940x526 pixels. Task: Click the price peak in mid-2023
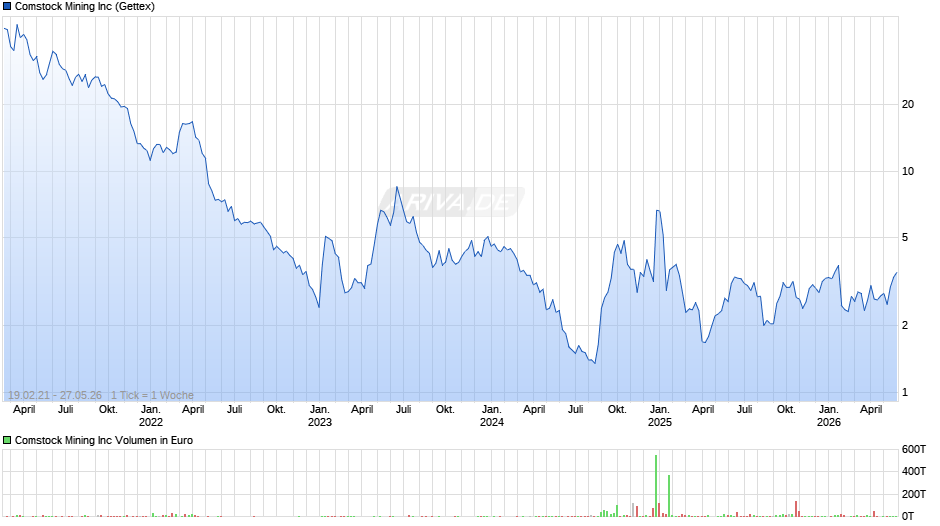pos(397,187)
